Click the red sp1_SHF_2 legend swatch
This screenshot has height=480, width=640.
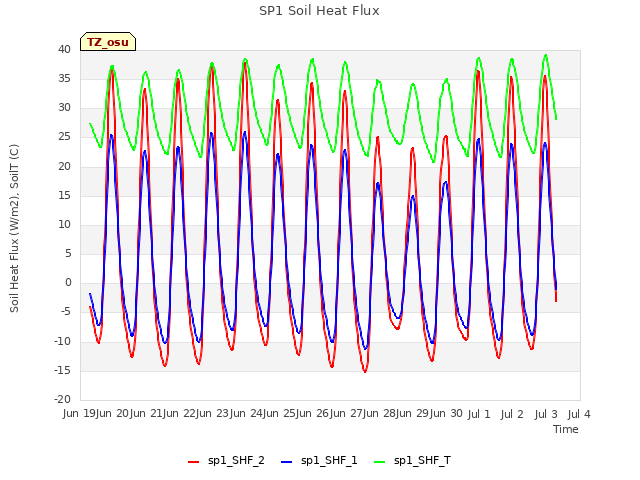[x=193, y=462]
